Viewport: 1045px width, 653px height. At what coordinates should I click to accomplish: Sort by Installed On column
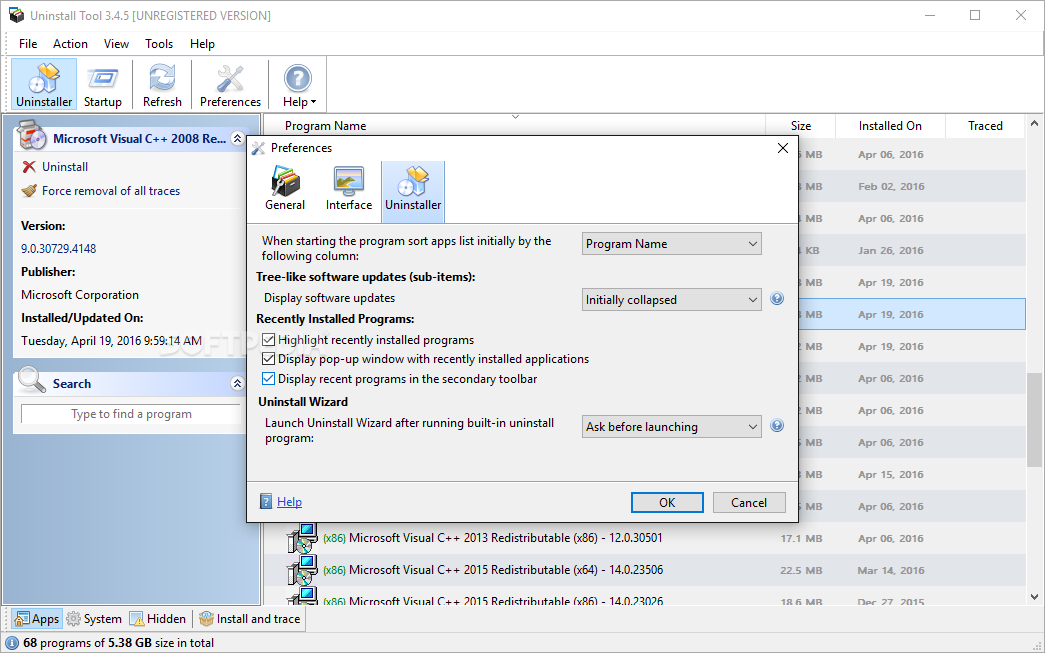(x=890, y=126)
